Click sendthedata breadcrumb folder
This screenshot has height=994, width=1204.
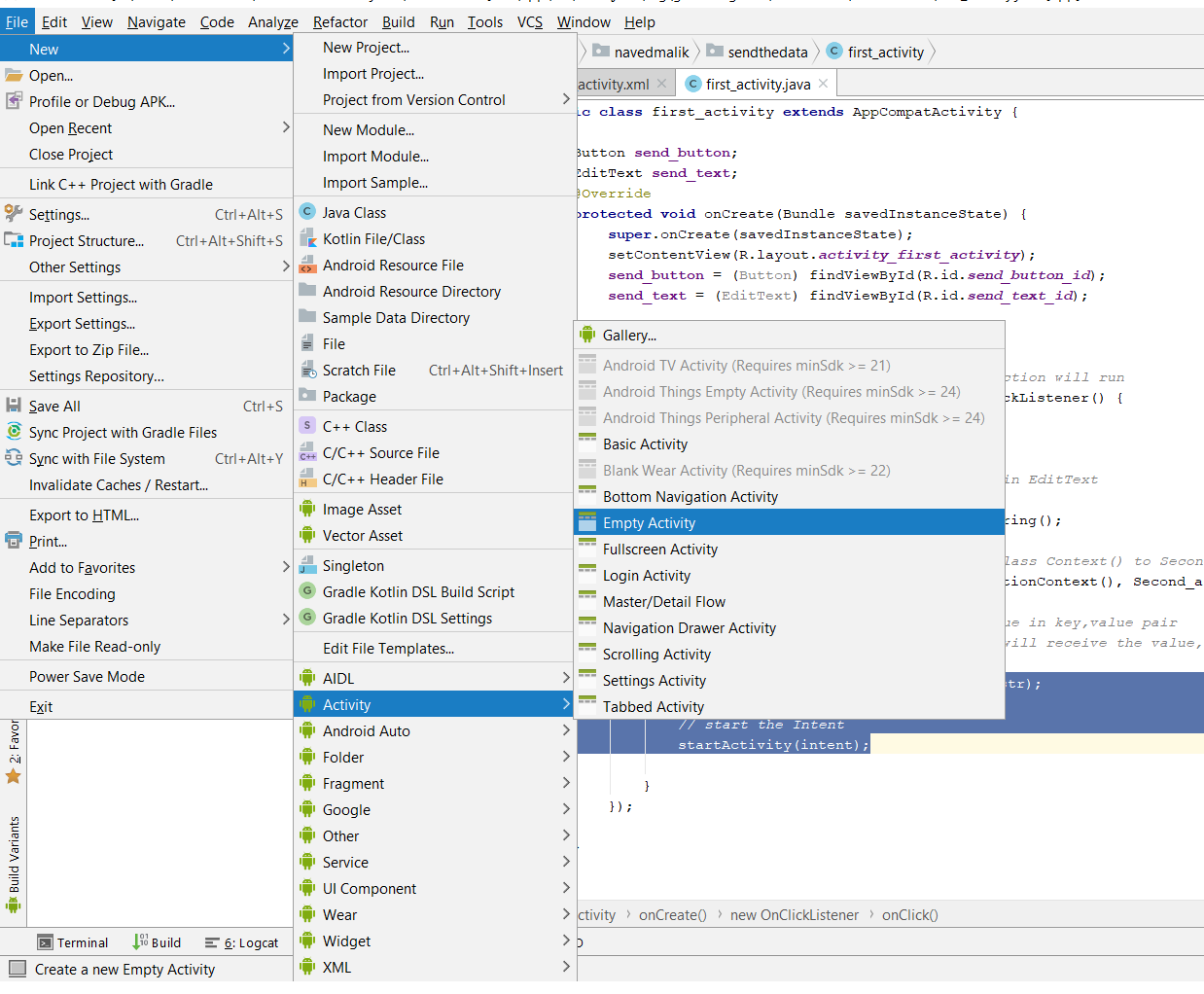(x=757, y=52)
